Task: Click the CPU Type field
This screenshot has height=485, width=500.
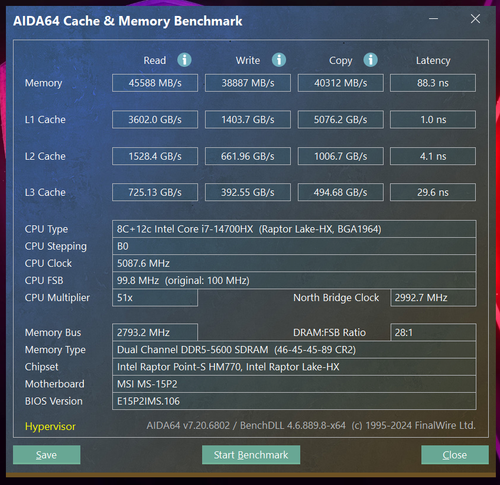Action: tap(294, 229)
